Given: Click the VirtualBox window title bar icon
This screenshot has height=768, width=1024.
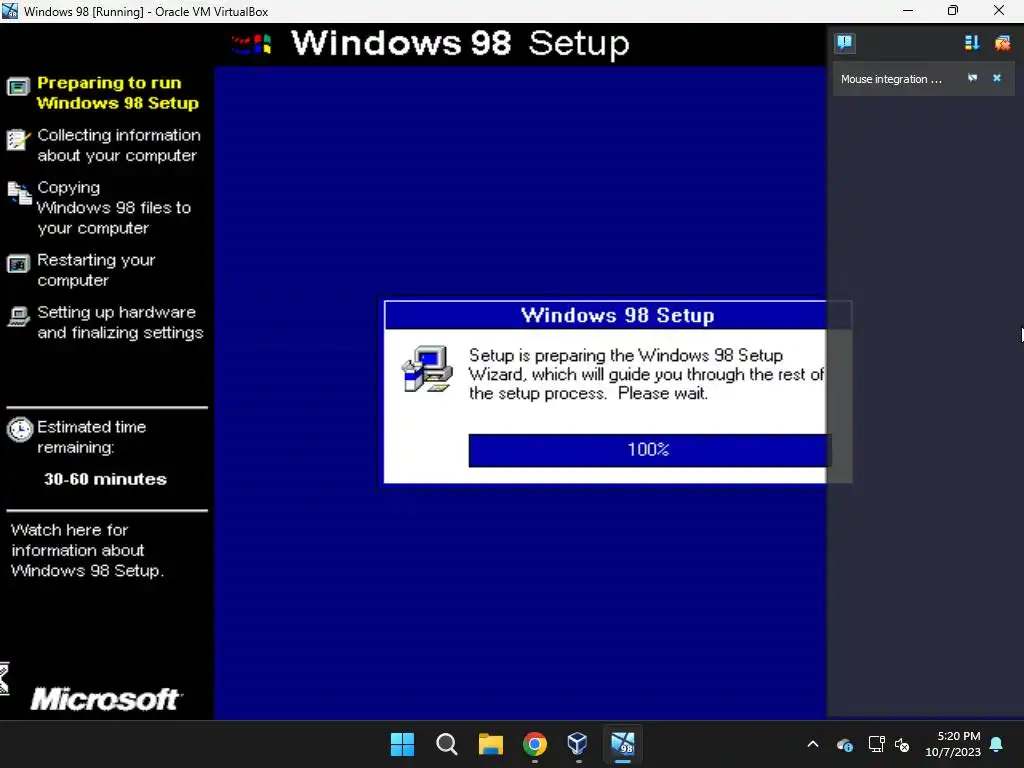Looking at the screenshot, I should (x=10, y=11).
